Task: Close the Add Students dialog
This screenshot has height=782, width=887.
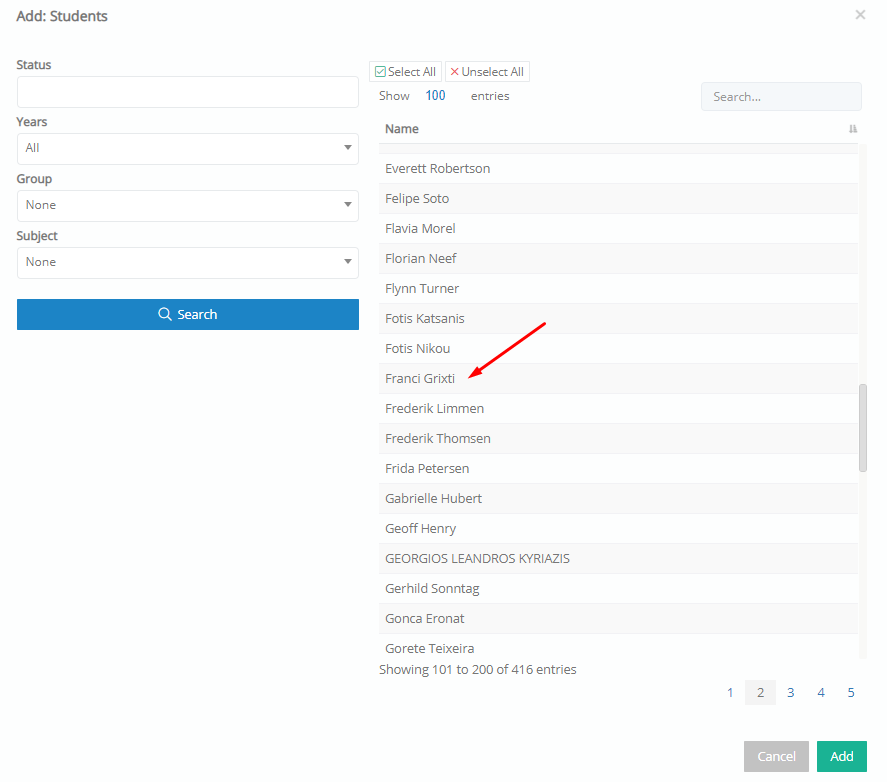Action: click(x=860, y=15)
